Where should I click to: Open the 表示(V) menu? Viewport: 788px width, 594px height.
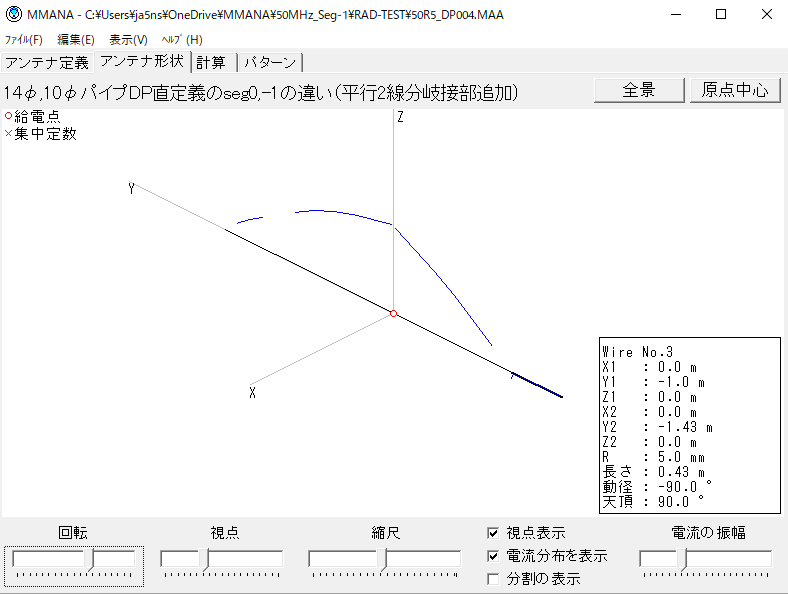128,40
